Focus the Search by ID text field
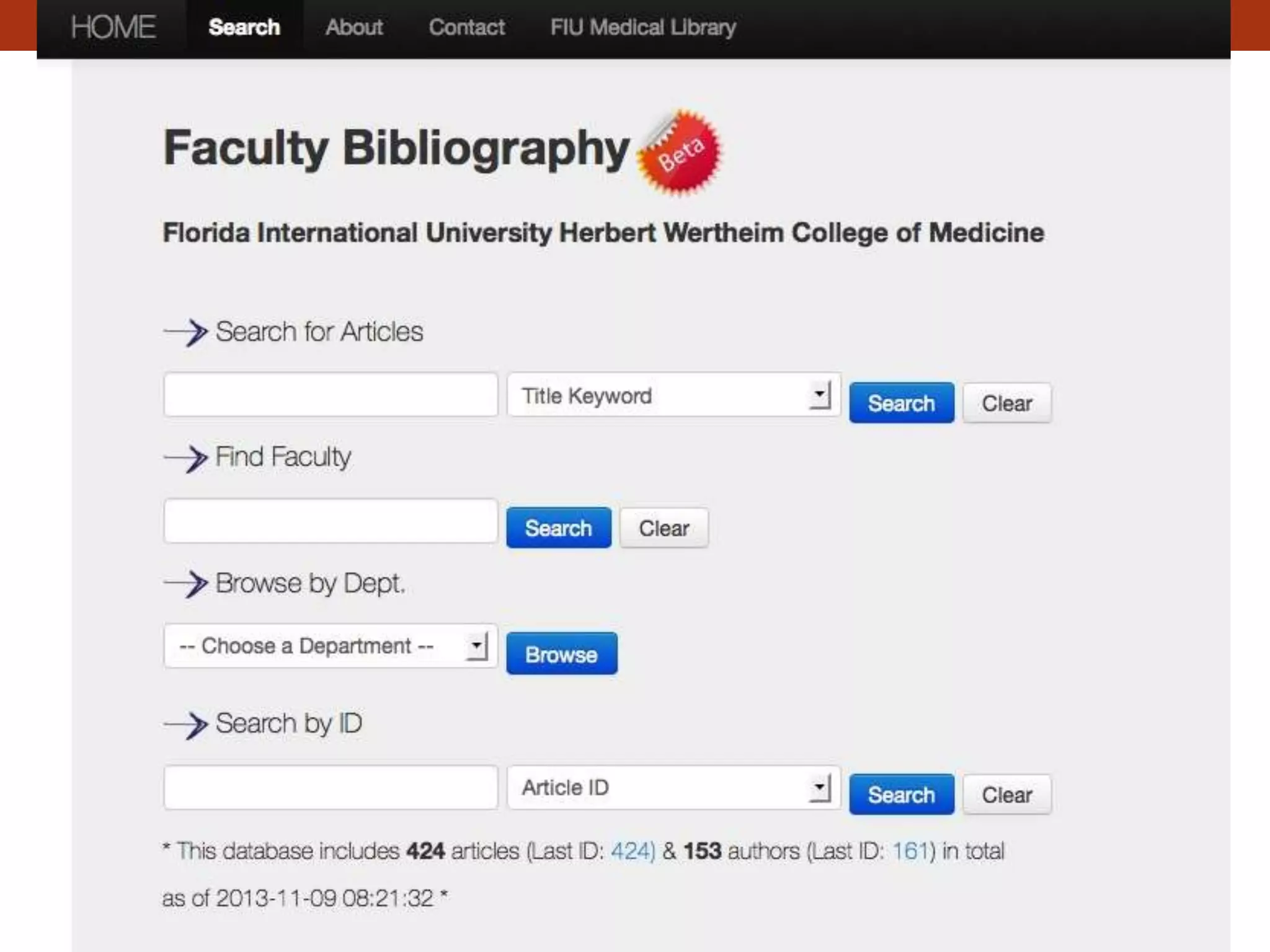 [331, 787]
